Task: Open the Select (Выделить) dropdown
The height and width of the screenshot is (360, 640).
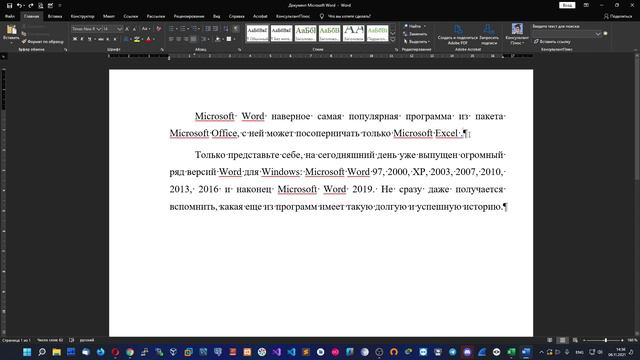Action: click(x=416, y=42)
